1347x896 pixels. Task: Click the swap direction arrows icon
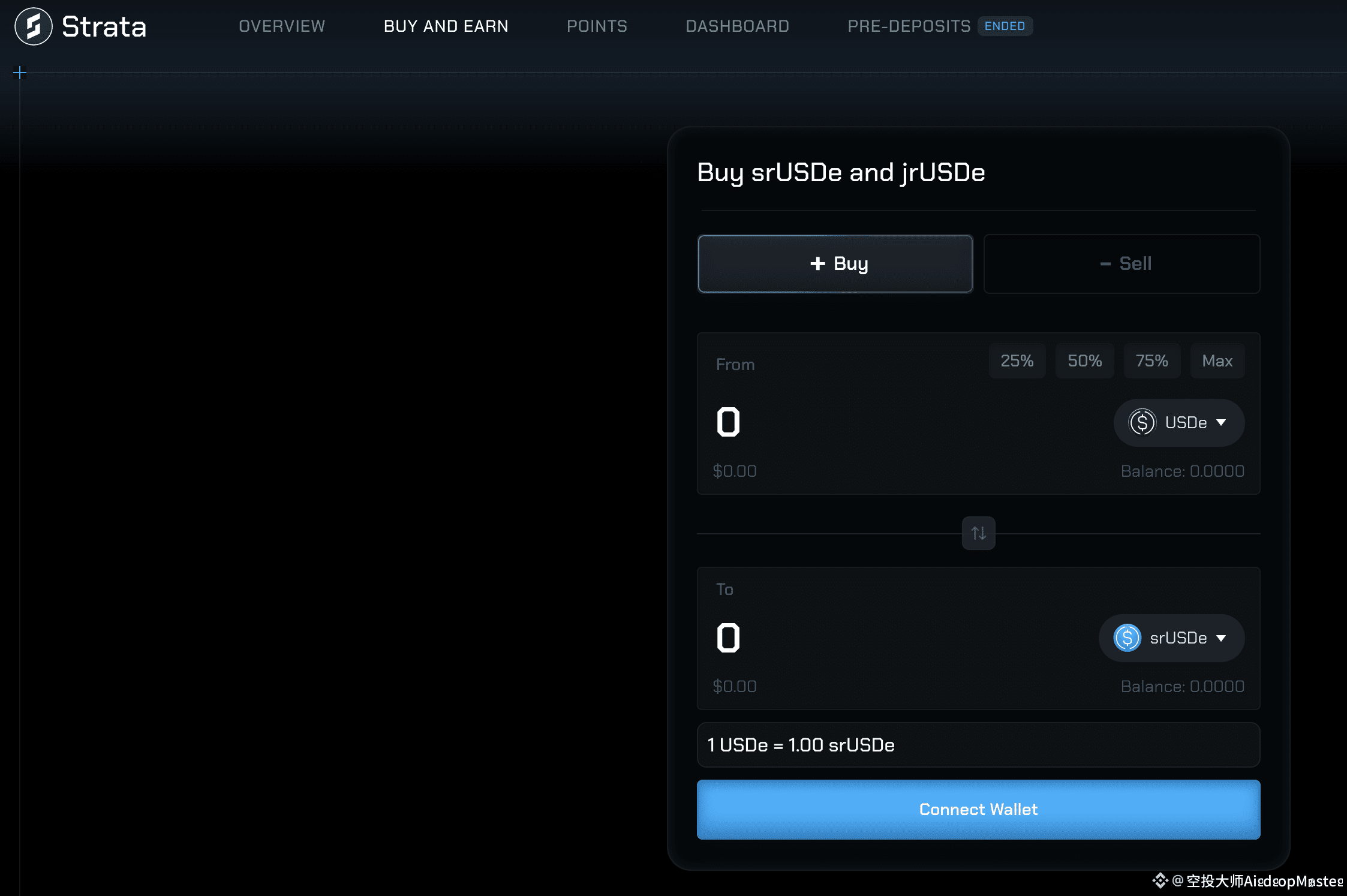pyautogui.click(x=978, y=533)
